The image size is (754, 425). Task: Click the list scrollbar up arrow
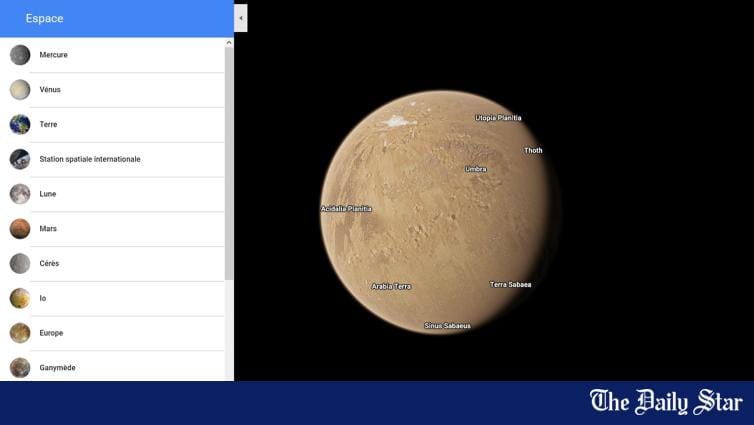click(229, 43)
